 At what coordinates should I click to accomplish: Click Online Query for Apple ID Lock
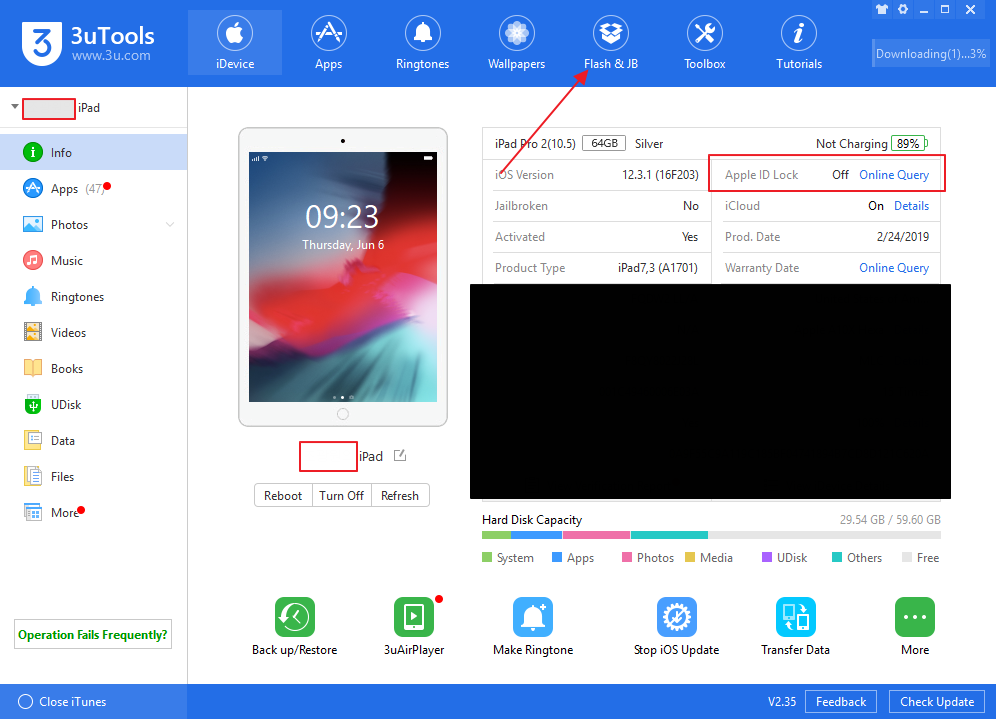894,175
